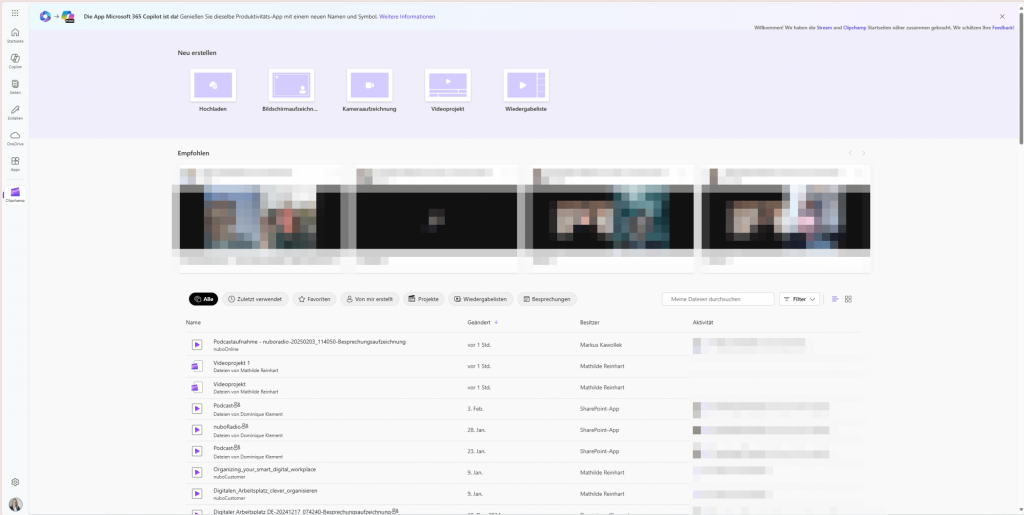Sort by the Geändert column
1024x515 pixels.
[x=483, y=322]
